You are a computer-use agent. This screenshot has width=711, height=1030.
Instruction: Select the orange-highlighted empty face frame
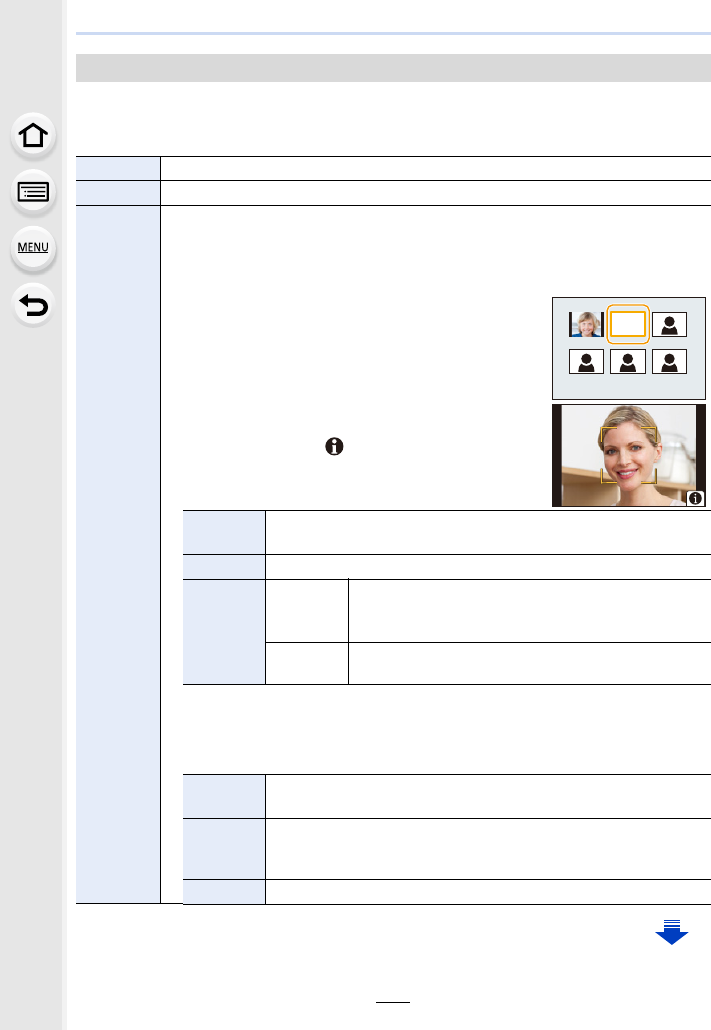tap(628, 324)
